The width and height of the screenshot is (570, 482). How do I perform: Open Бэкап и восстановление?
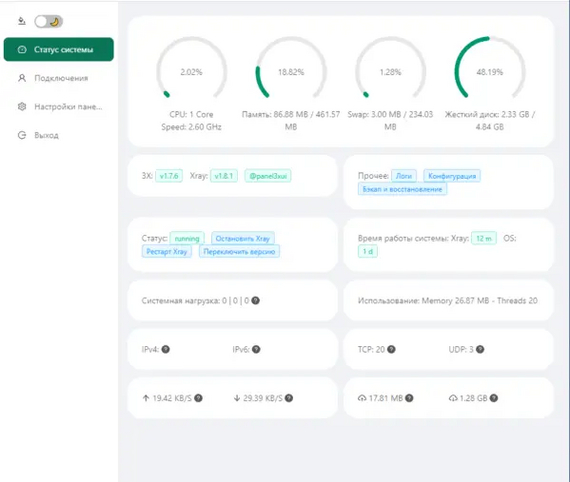(x=402, y=189)
